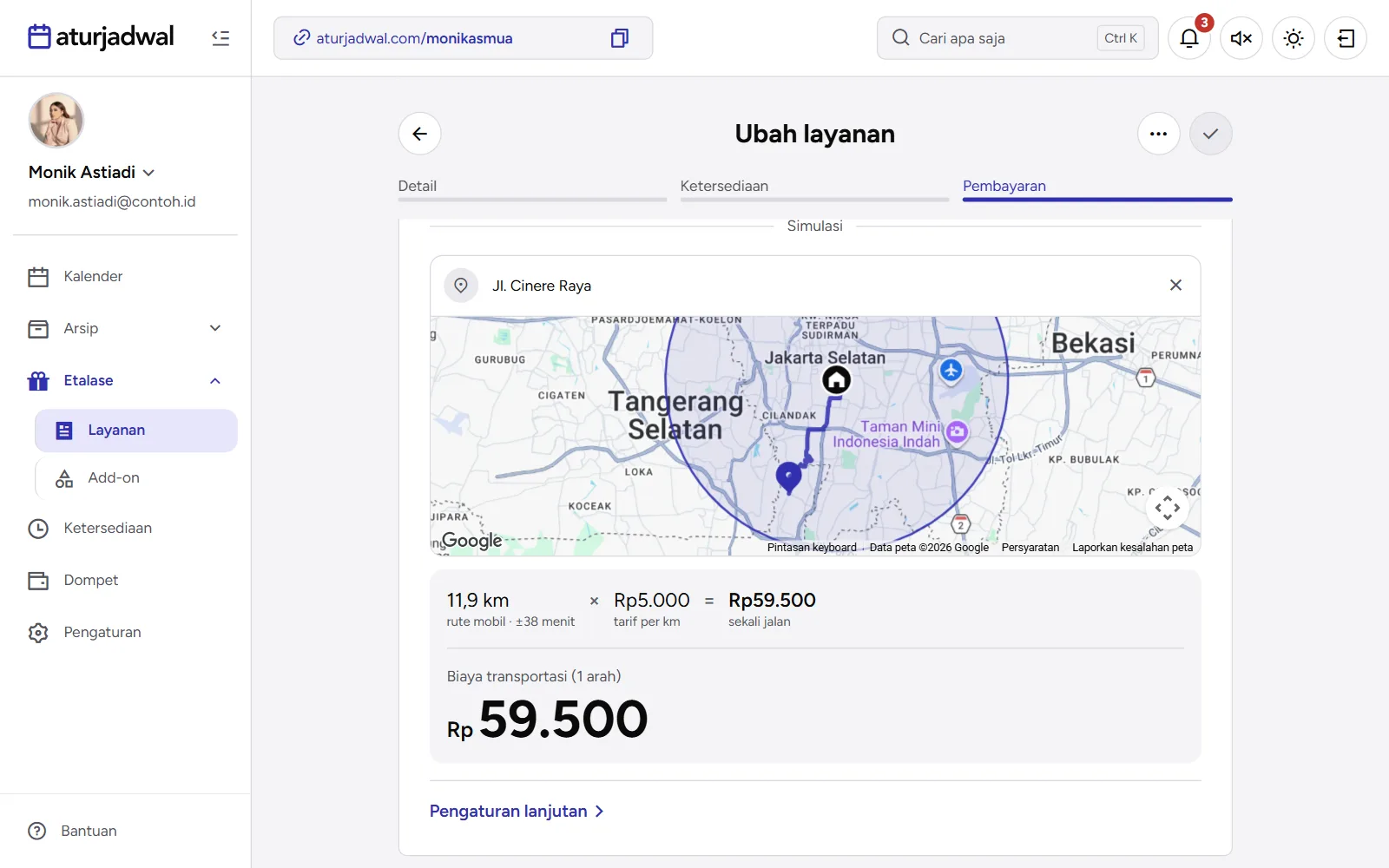Collapse the sidebar menu icon
Screen dimensions: 1389x868
point(221,38)
